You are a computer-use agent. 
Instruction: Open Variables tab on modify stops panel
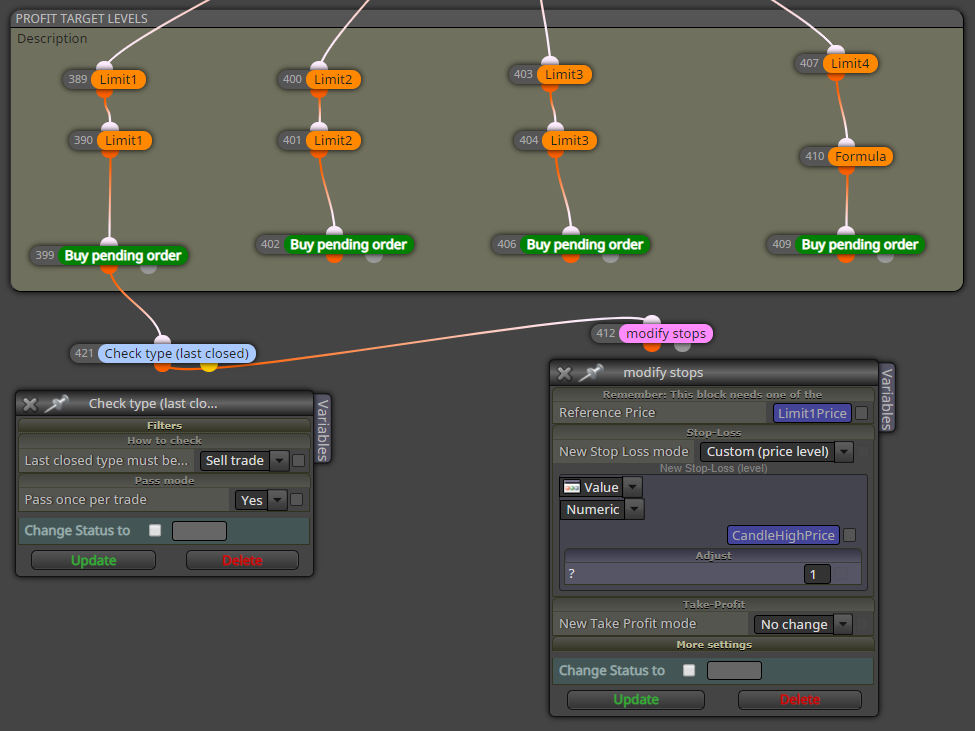pyautogui.click(x=887, y=398)
